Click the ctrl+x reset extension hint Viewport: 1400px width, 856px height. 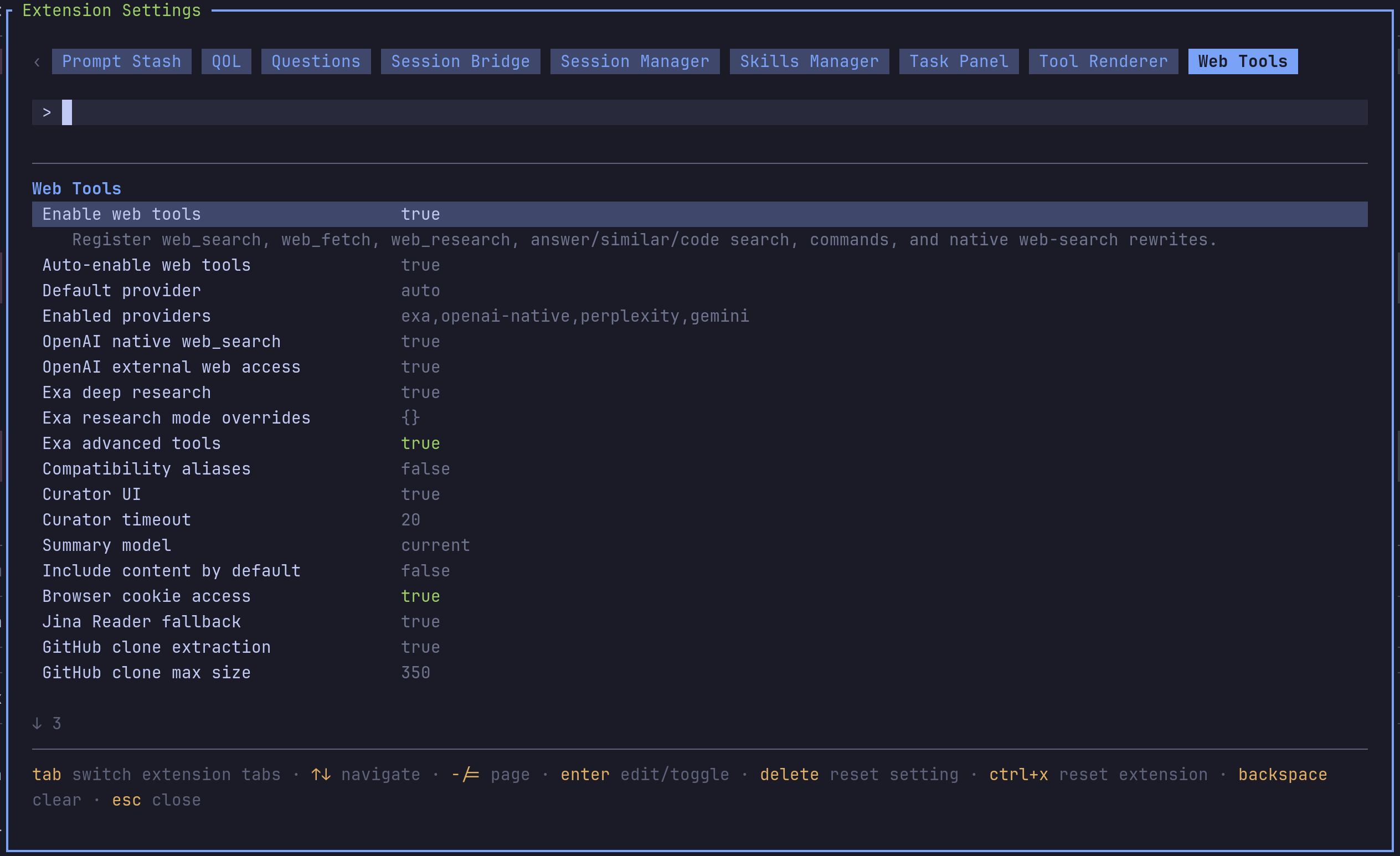pyautogui.click(x=1098, y=775)
